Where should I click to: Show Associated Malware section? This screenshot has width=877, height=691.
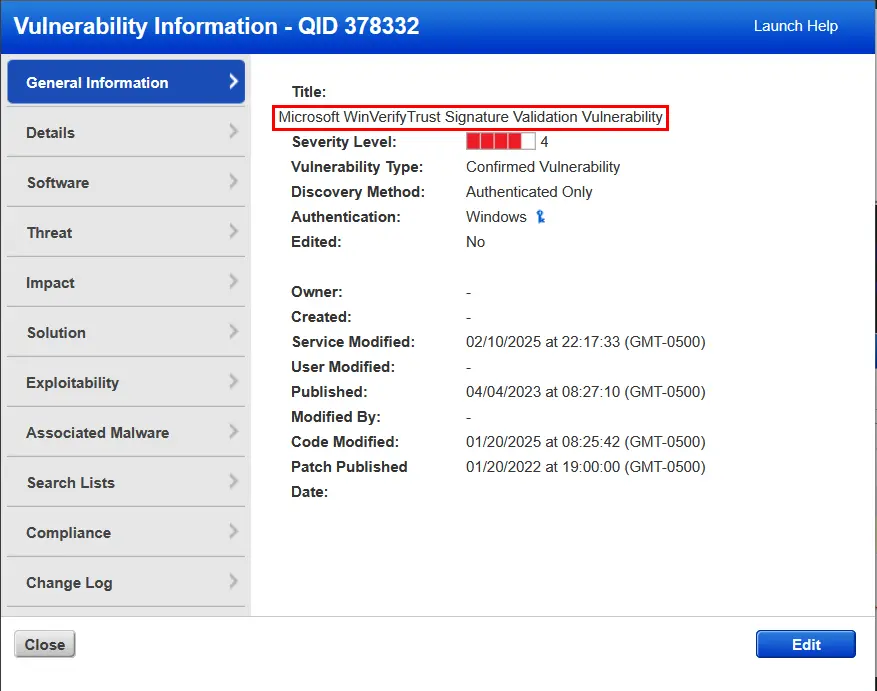point(126,433)
